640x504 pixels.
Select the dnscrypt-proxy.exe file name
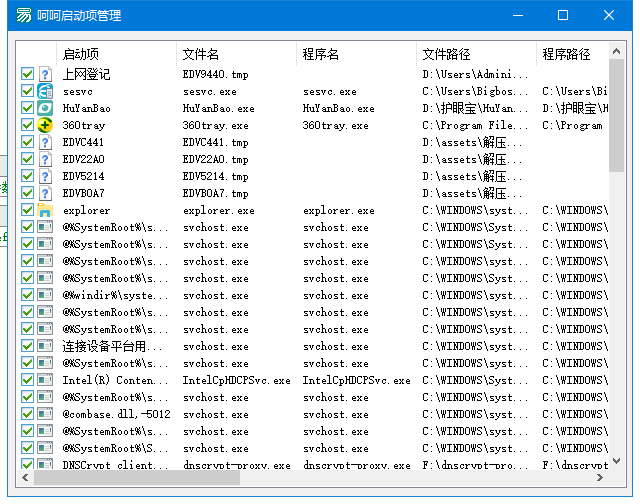[236, 465]
